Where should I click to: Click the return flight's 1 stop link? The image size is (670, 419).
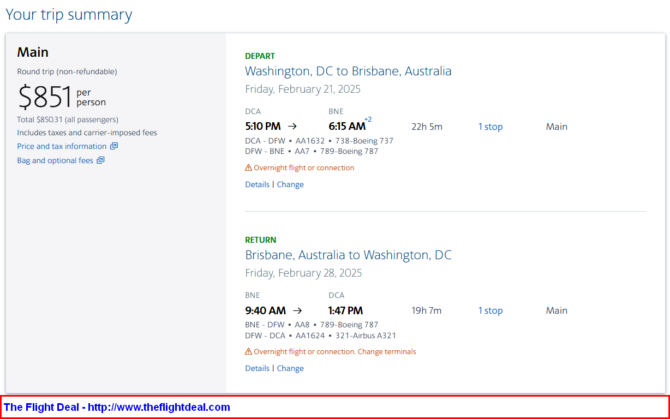tap(490, 311)
